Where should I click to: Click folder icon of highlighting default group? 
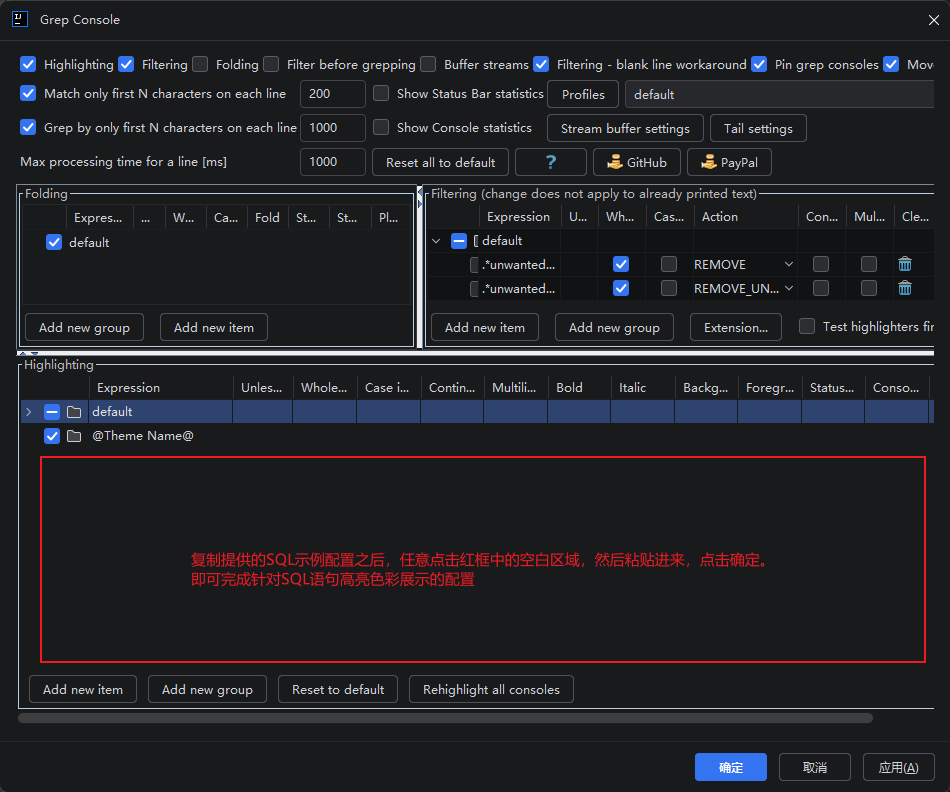pos(74,412)
